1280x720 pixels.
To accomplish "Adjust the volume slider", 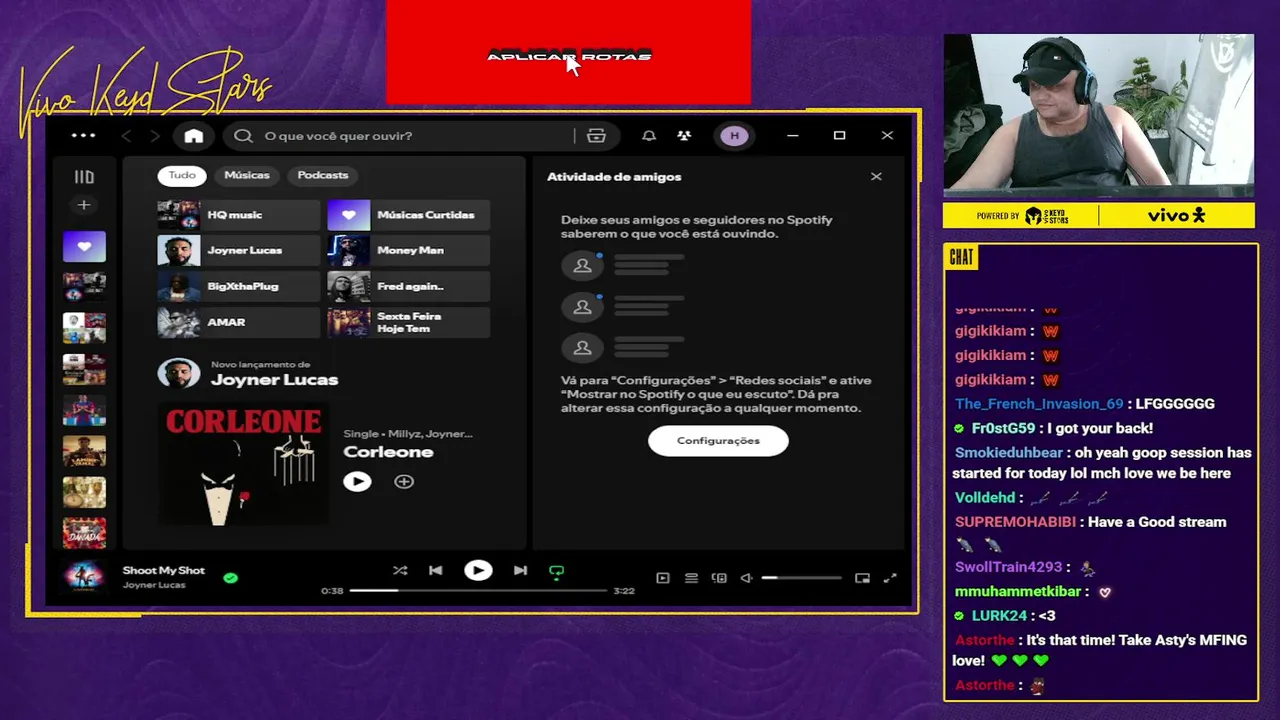I will (x=801, y=578).
